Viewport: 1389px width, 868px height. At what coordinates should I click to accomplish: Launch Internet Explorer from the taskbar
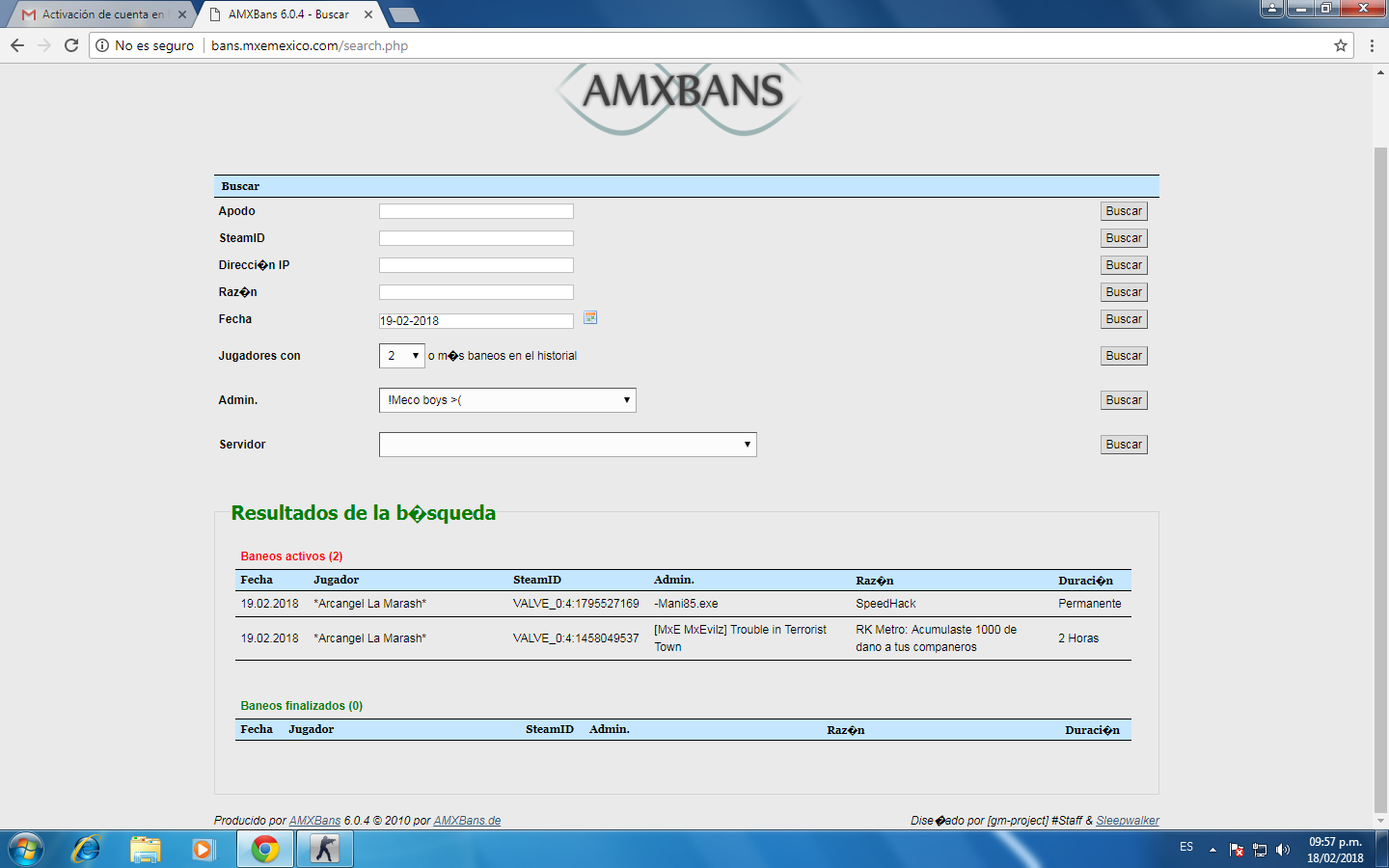[87, 850]
